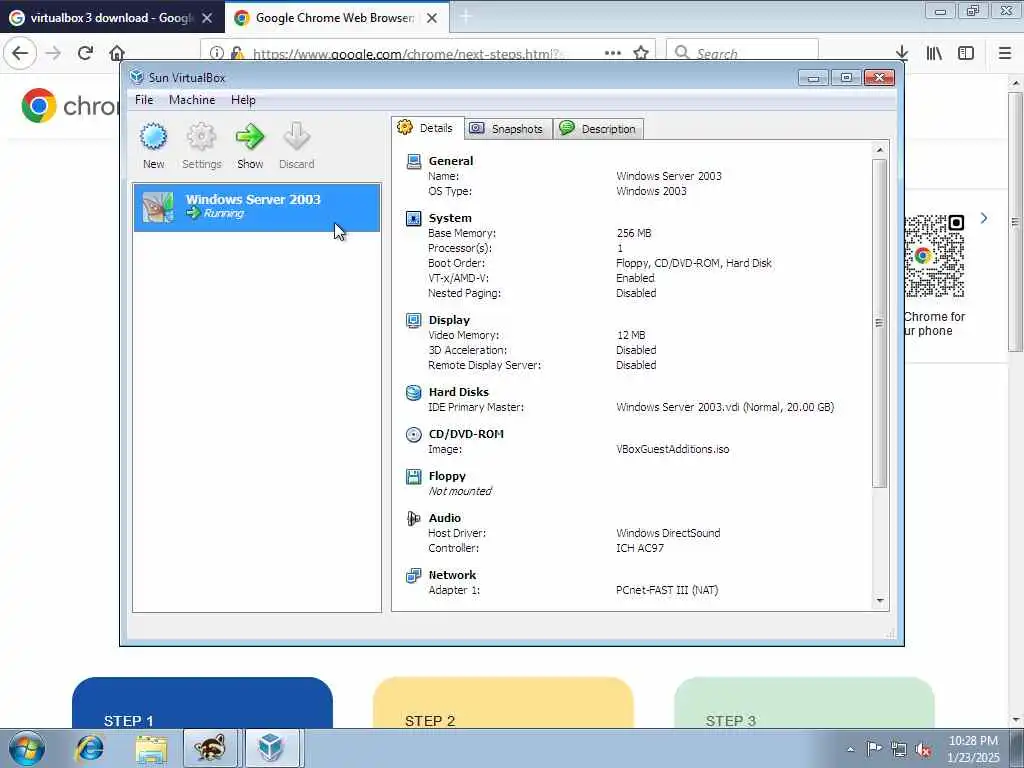Click the CD/DVD-ROM section heading
1024x768 pixels.
tap(466, 434)
